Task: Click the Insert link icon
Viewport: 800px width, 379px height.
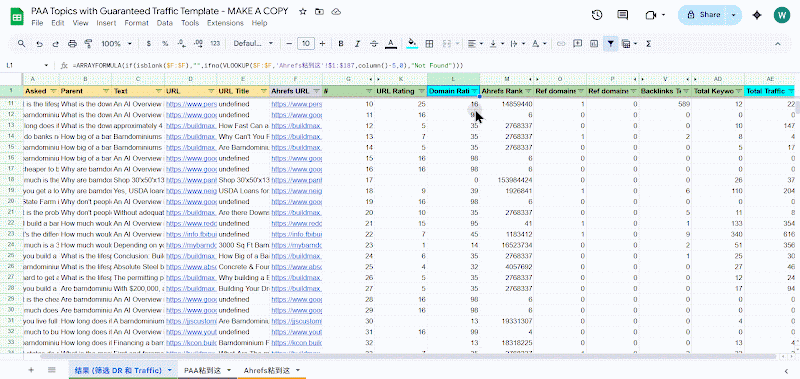Action: click(x=561, y=44)
